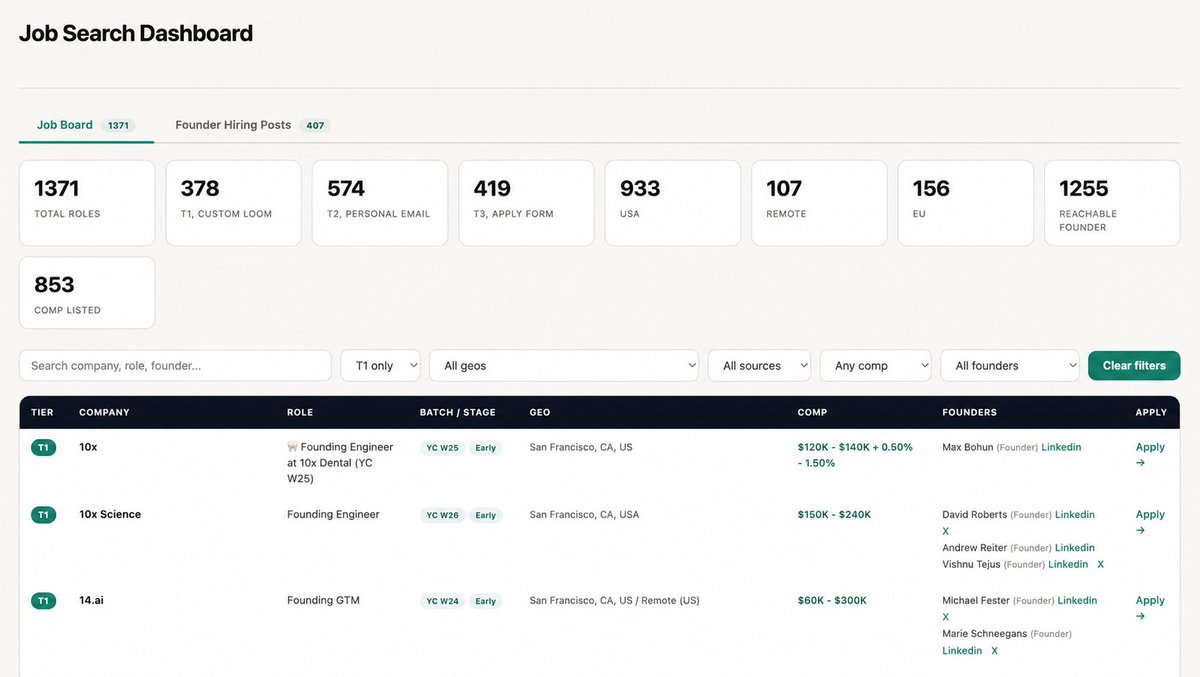
Task: Select the 156 EU stat card
Action: coord(966,203)
